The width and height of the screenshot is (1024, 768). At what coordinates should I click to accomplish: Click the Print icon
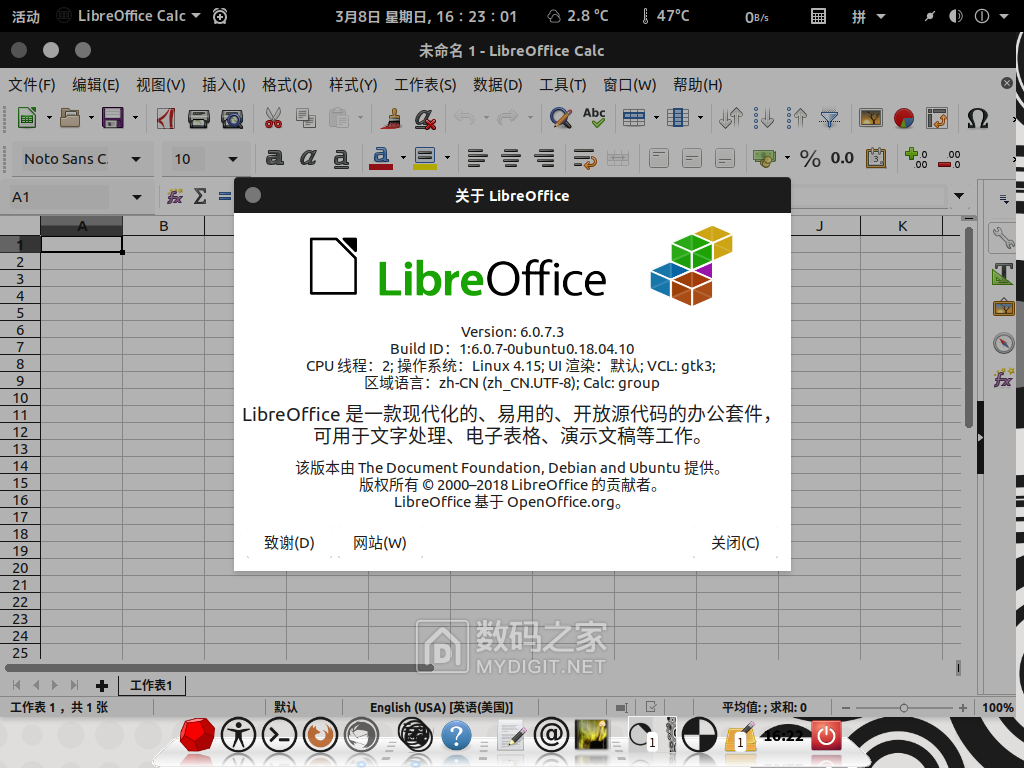pyautogui.click(x=199, y=118)
